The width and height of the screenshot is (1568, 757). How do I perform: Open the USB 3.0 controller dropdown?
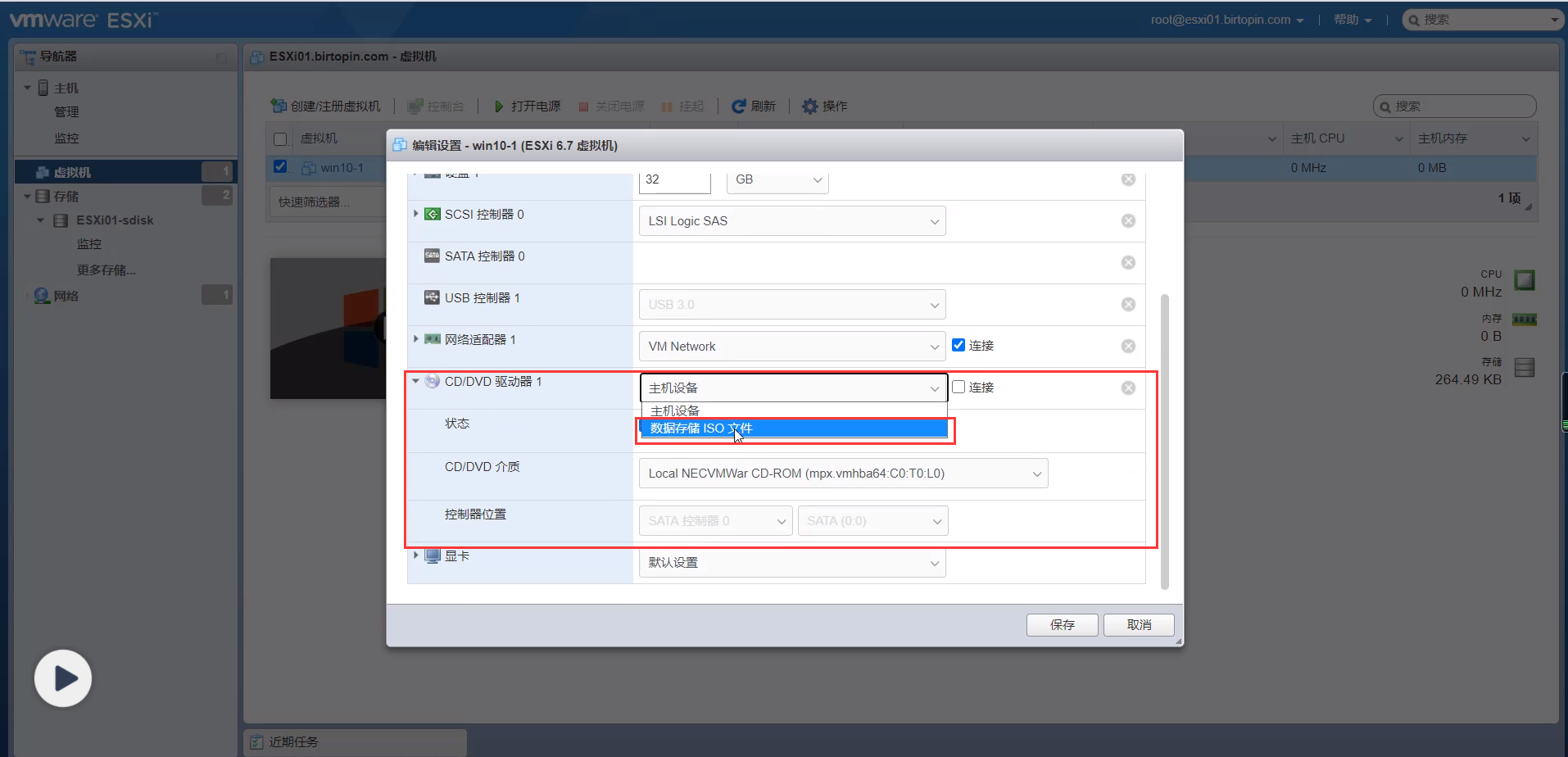[792, 304]
